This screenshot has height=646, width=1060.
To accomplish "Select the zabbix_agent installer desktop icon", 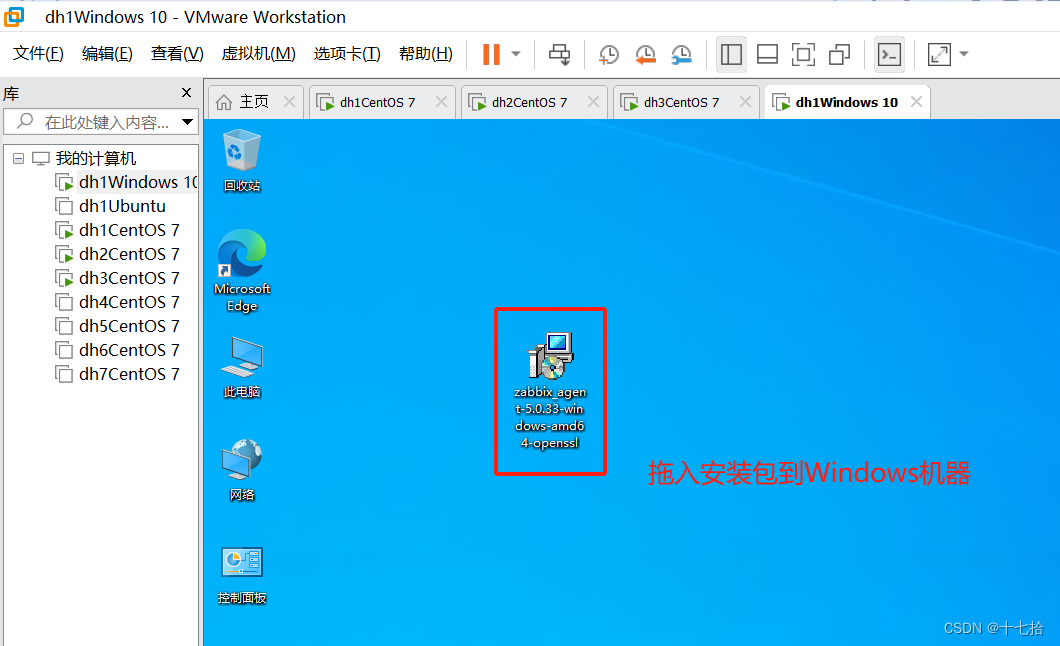I will tap(550, 391).
